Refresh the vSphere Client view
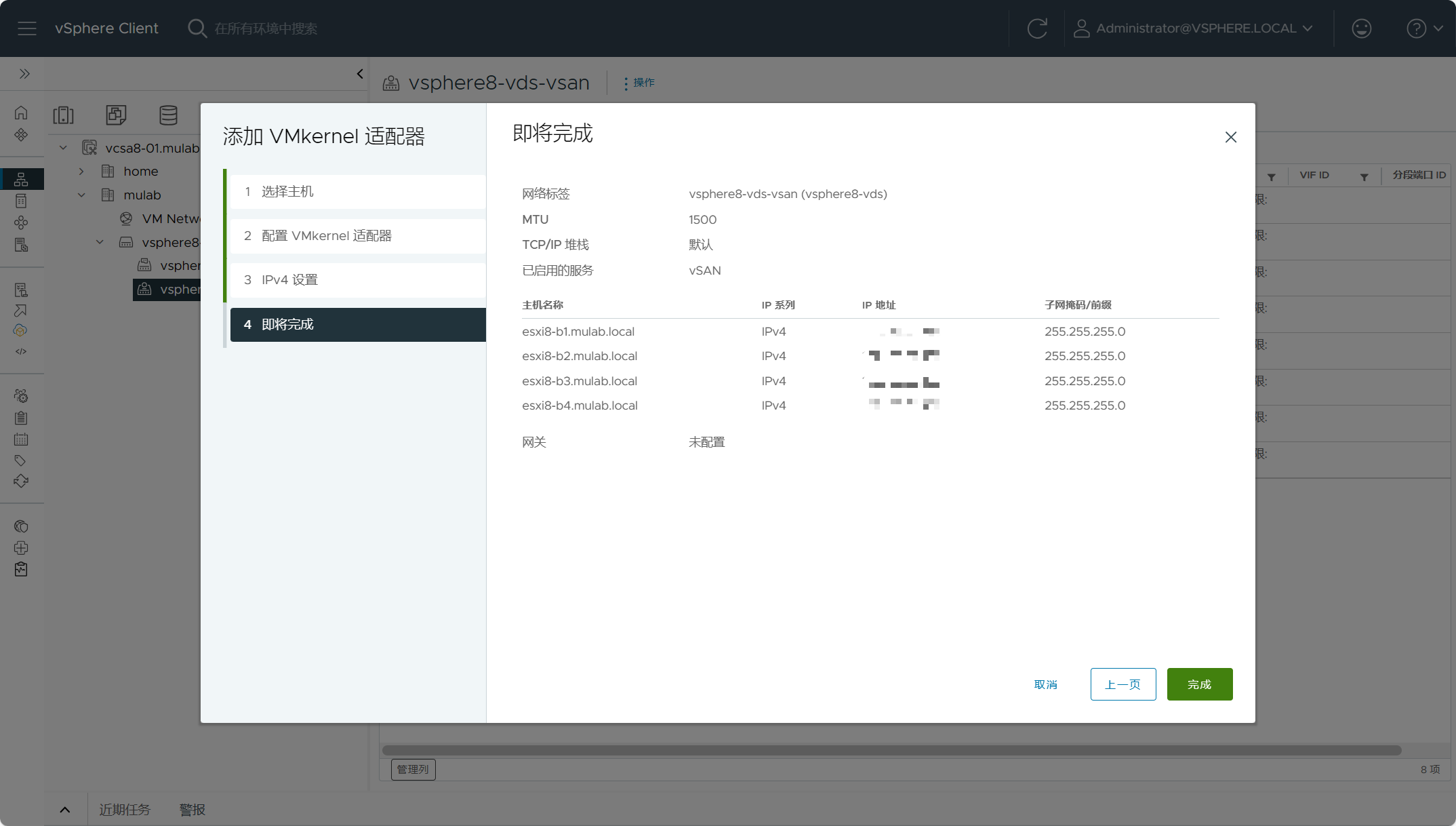 (1037, 28)
